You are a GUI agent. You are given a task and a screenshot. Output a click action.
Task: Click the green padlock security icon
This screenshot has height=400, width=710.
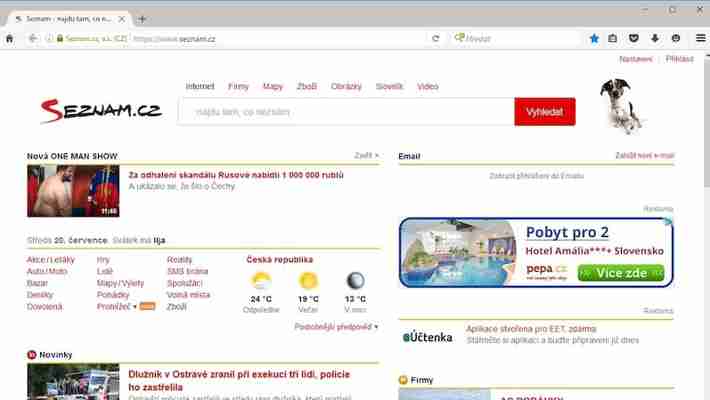click(x=60, y=39)
